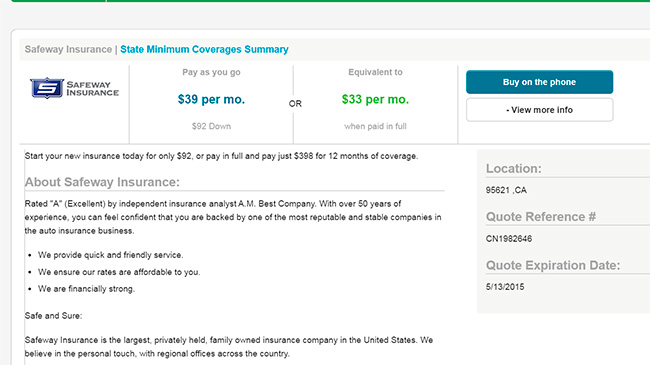Viewport: 650px width, 365px height.
Task: Click the OR divider between prices
Action: (295, 104)
